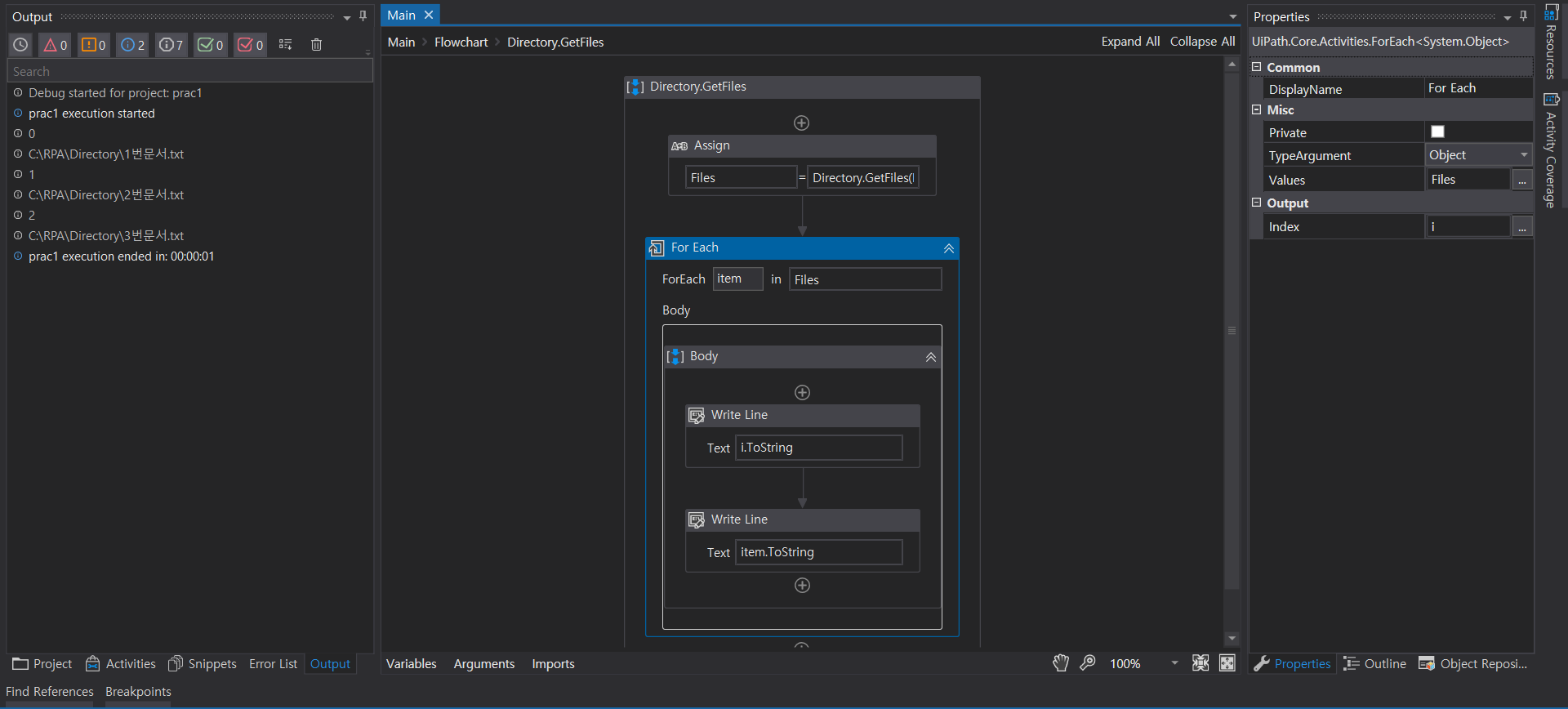Click Main breadcrumb link
The width and height of the screenshot is (1568, 709).
(401, 42)
